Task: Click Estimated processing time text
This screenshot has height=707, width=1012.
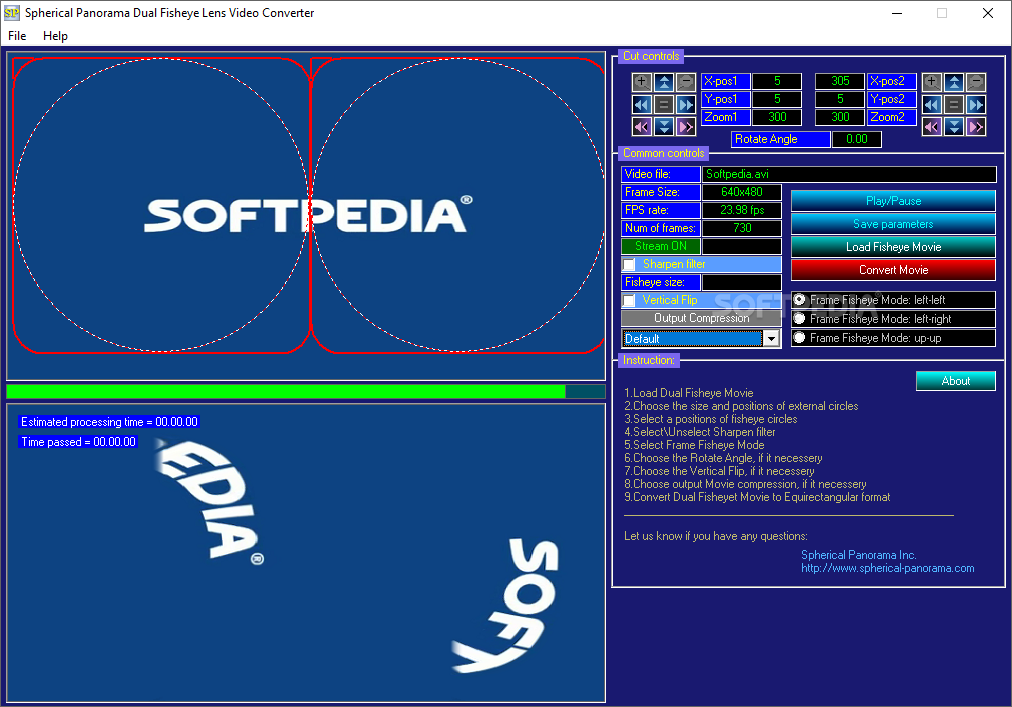Action: 109,422
